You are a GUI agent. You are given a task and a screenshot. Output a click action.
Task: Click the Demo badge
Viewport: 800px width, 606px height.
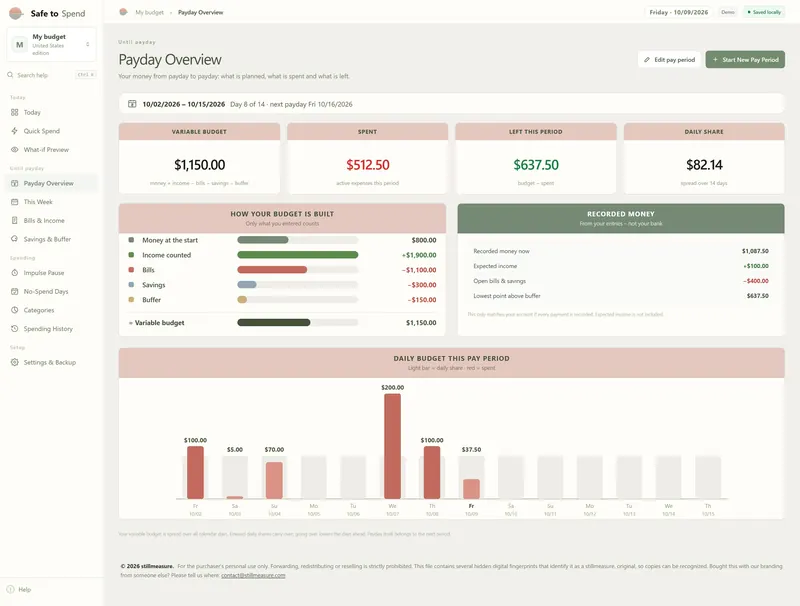728,12
